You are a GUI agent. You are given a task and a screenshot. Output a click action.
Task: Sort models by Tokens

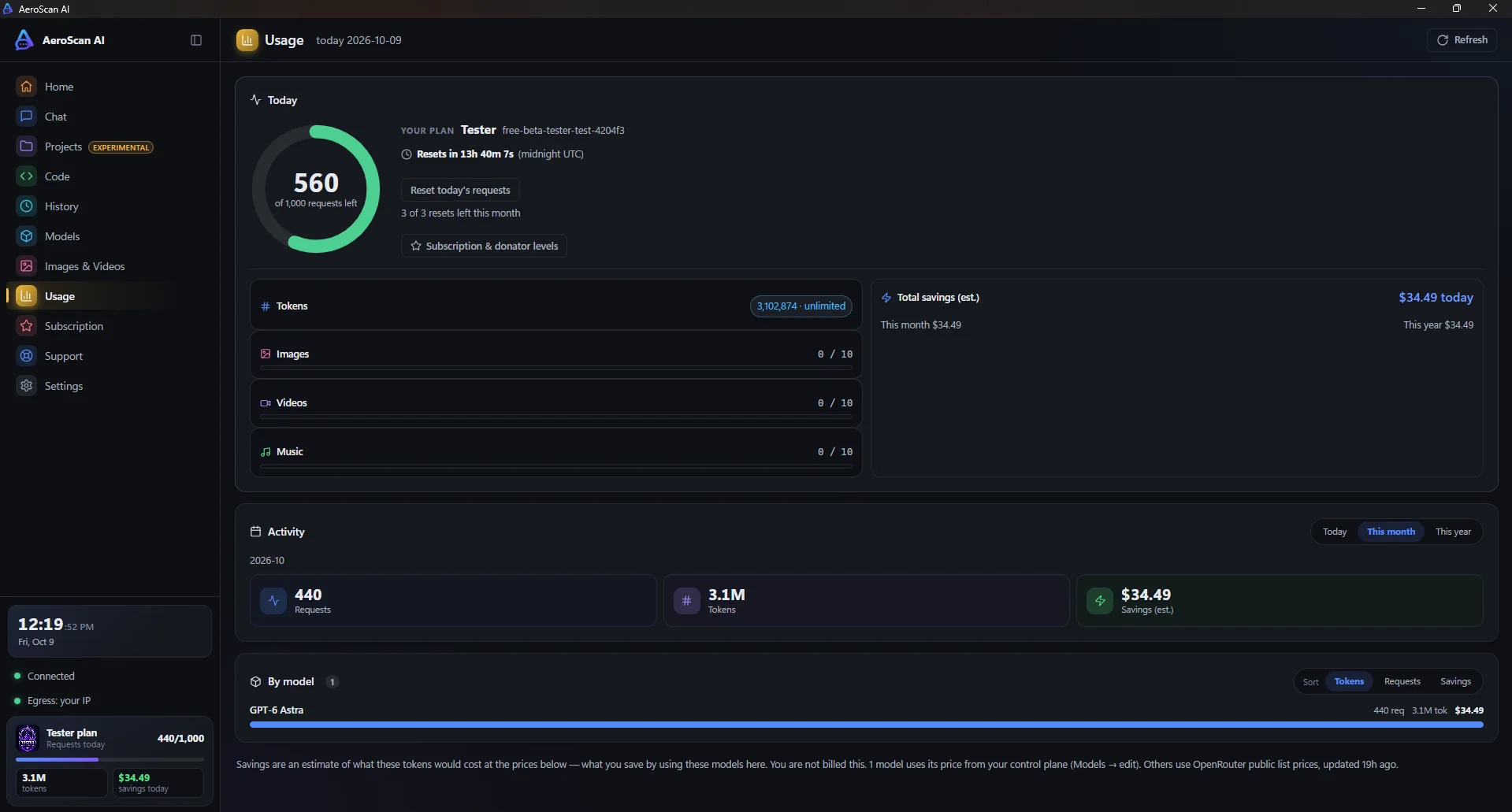pos(1349,681)
